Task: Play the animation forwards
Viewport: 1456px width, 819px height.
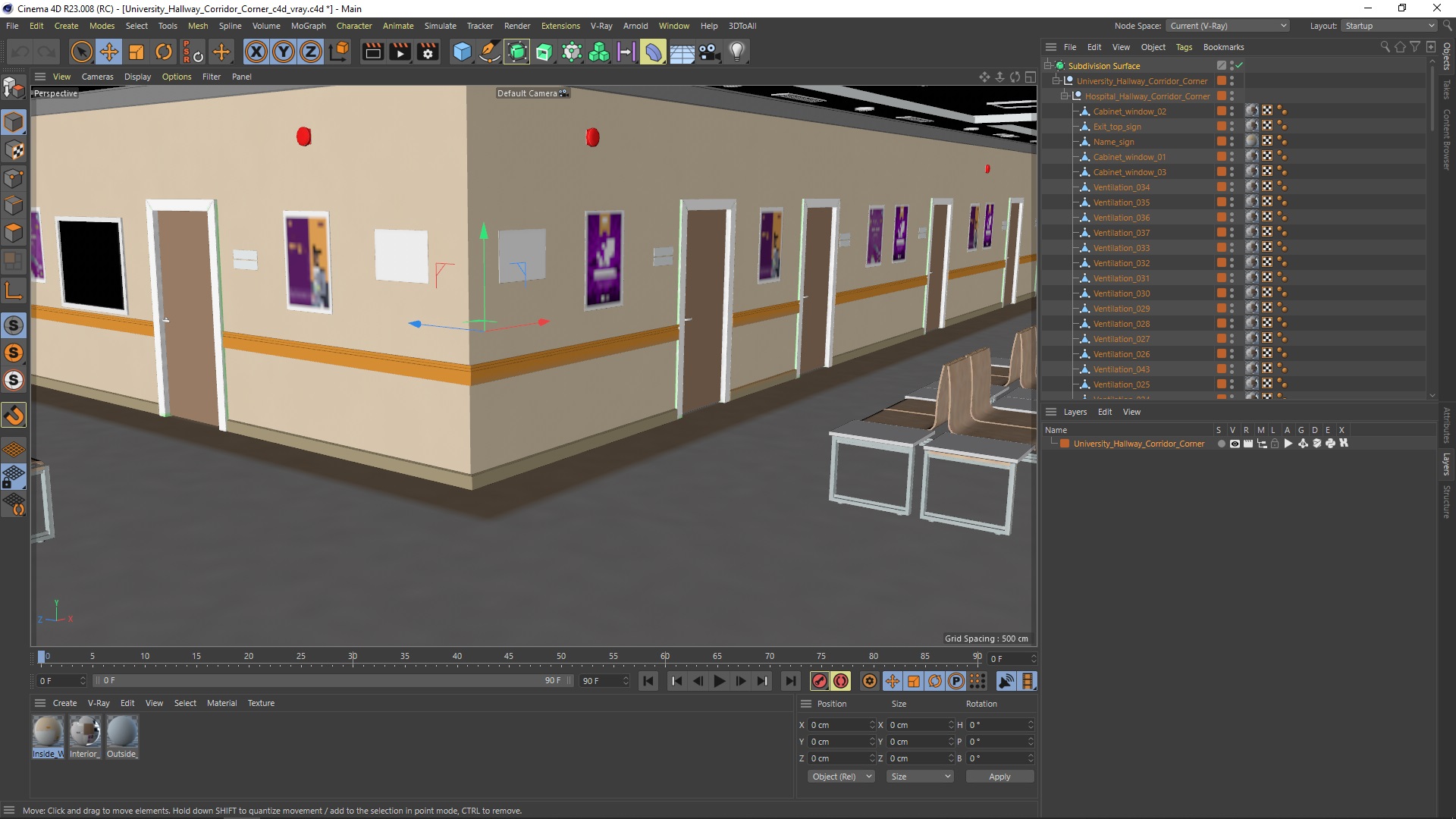Action: pos(719,681)
